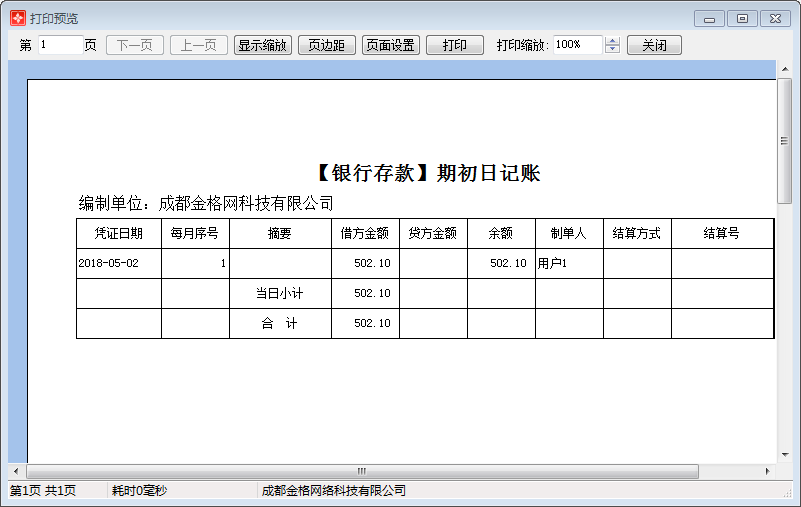This screenshot has width=801, height=507.
Task: Click the vertical scrollbar thumb
Action: tap(785, 140)
